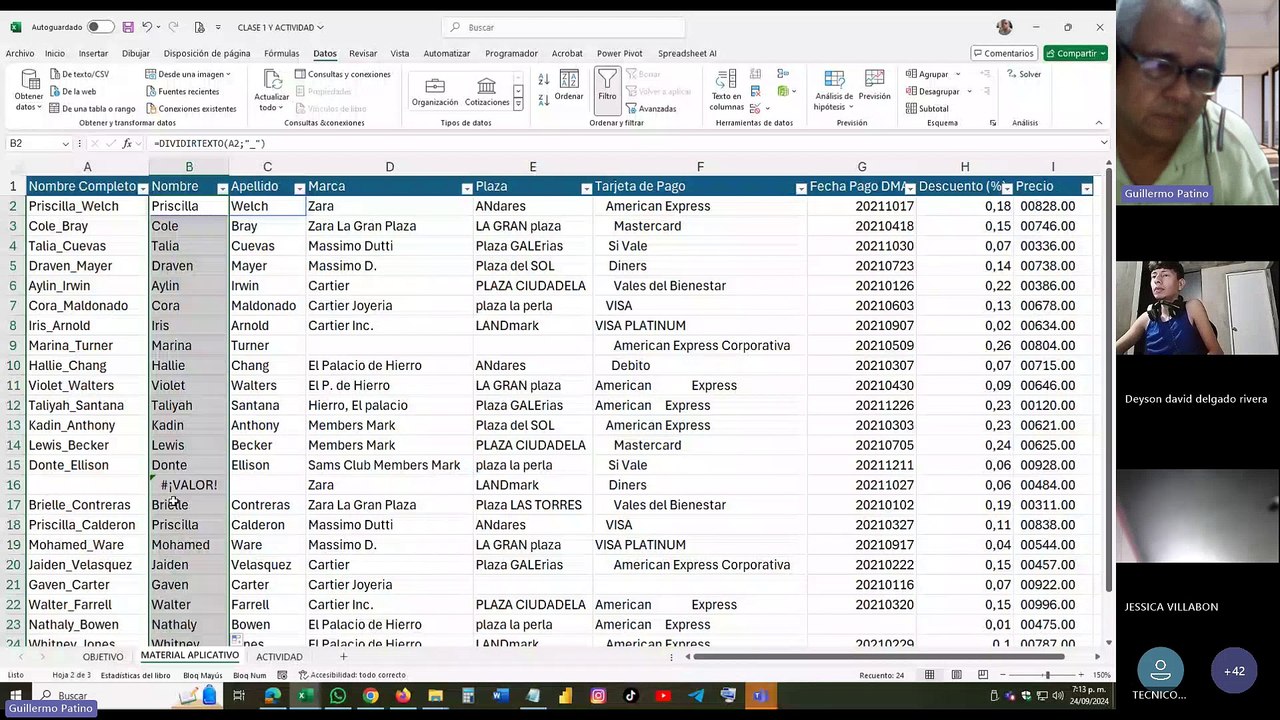Open WhatsApp from the taskbar
Image resolution: width=1280 pixels, height=720 pixels.
click(x=338, y=696)
